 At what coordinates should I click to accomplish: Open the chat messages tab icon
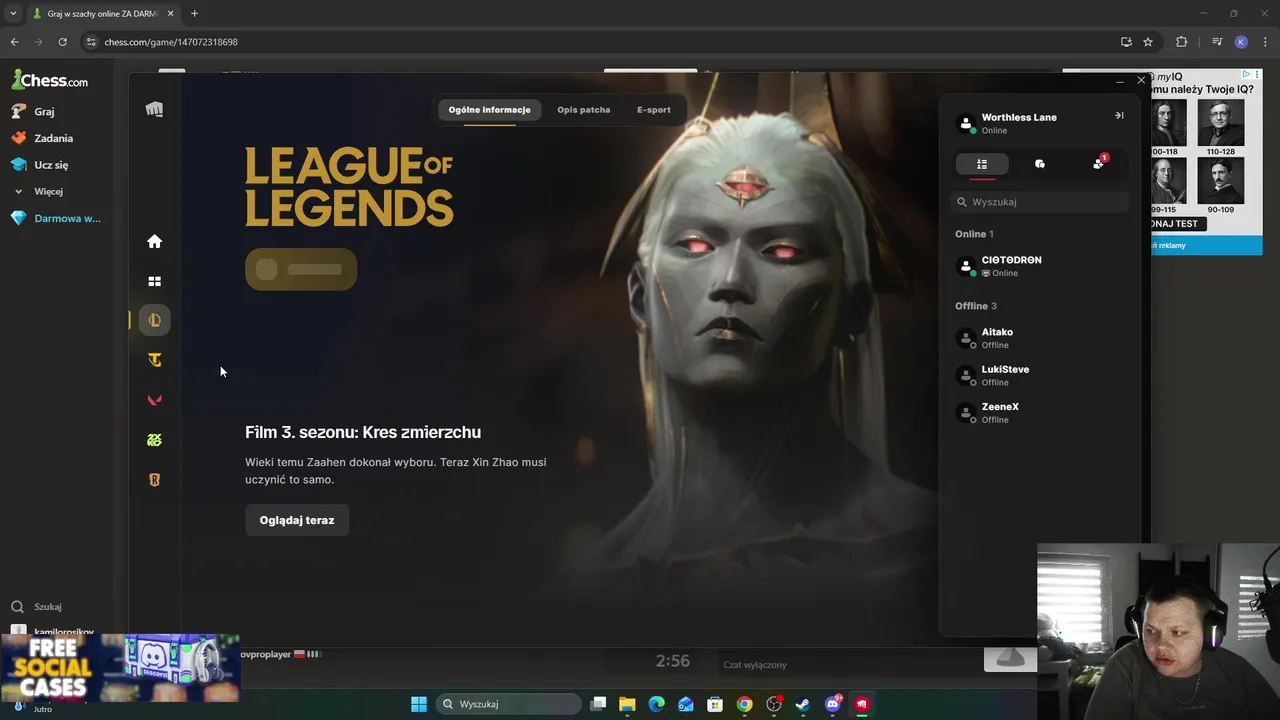[x=1040, y=164]
